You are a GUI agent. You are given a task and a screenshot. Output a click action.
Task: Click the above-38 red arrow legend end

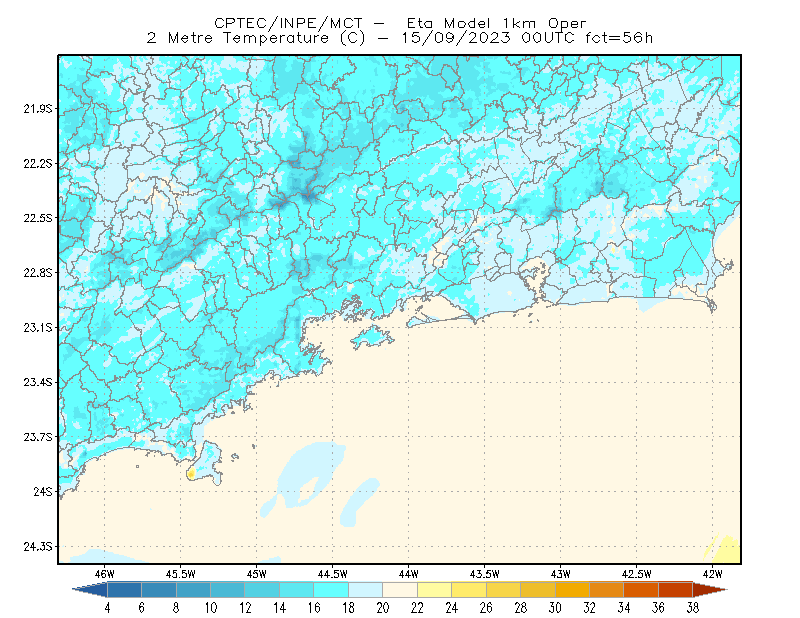click(x=710, y=590)
